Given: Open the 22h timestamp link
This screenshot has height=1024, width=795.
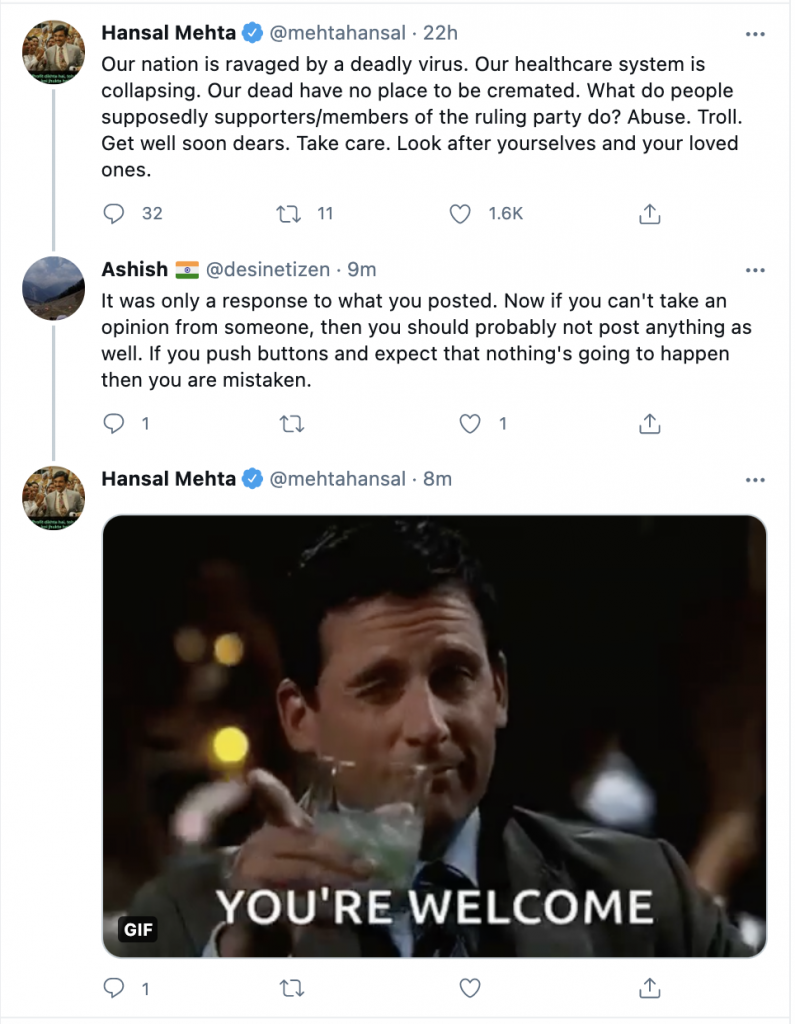Looking at the screenshot, I should 440,34.
